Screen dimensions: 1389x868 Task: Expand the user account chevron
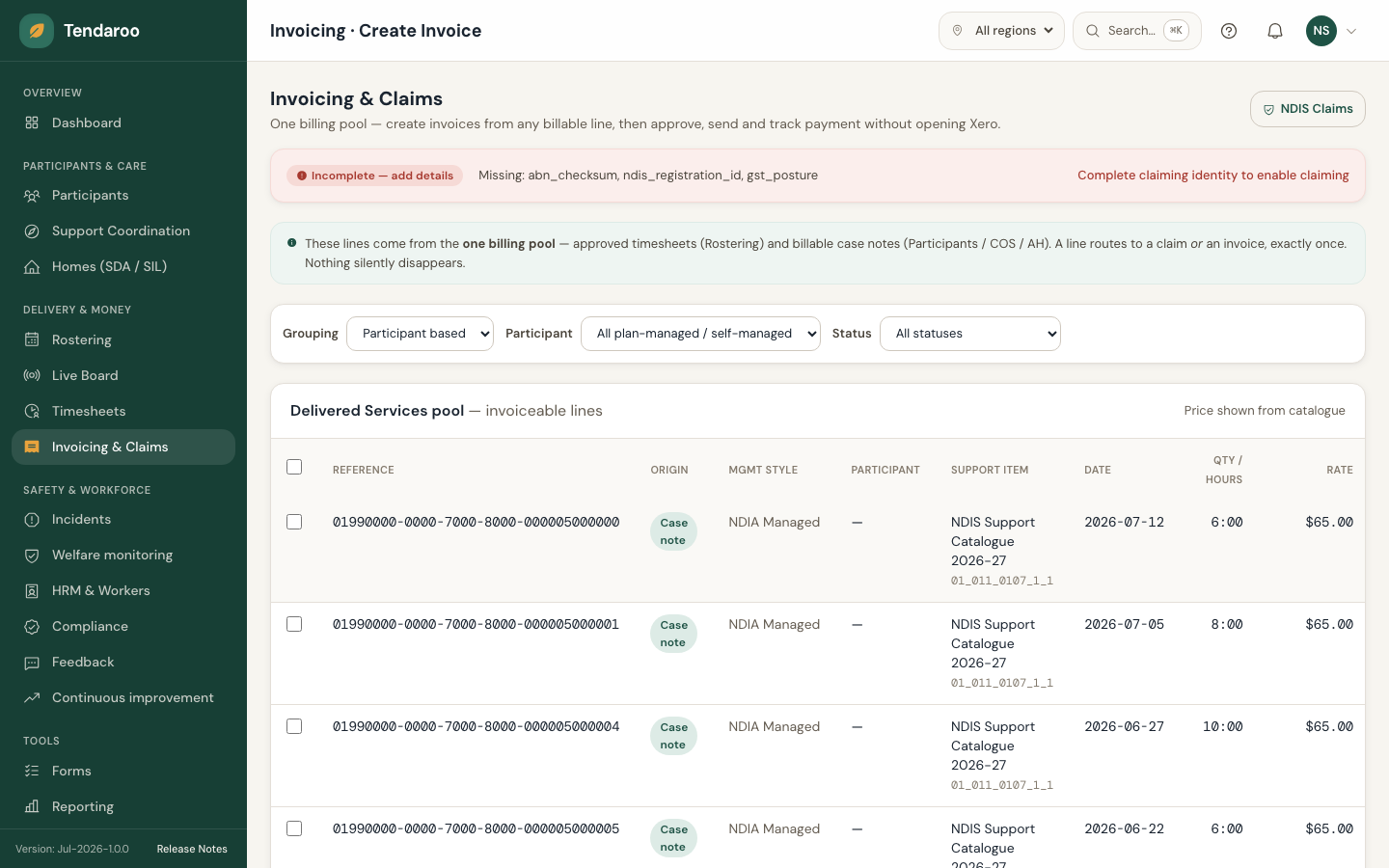coord(1351,31)
